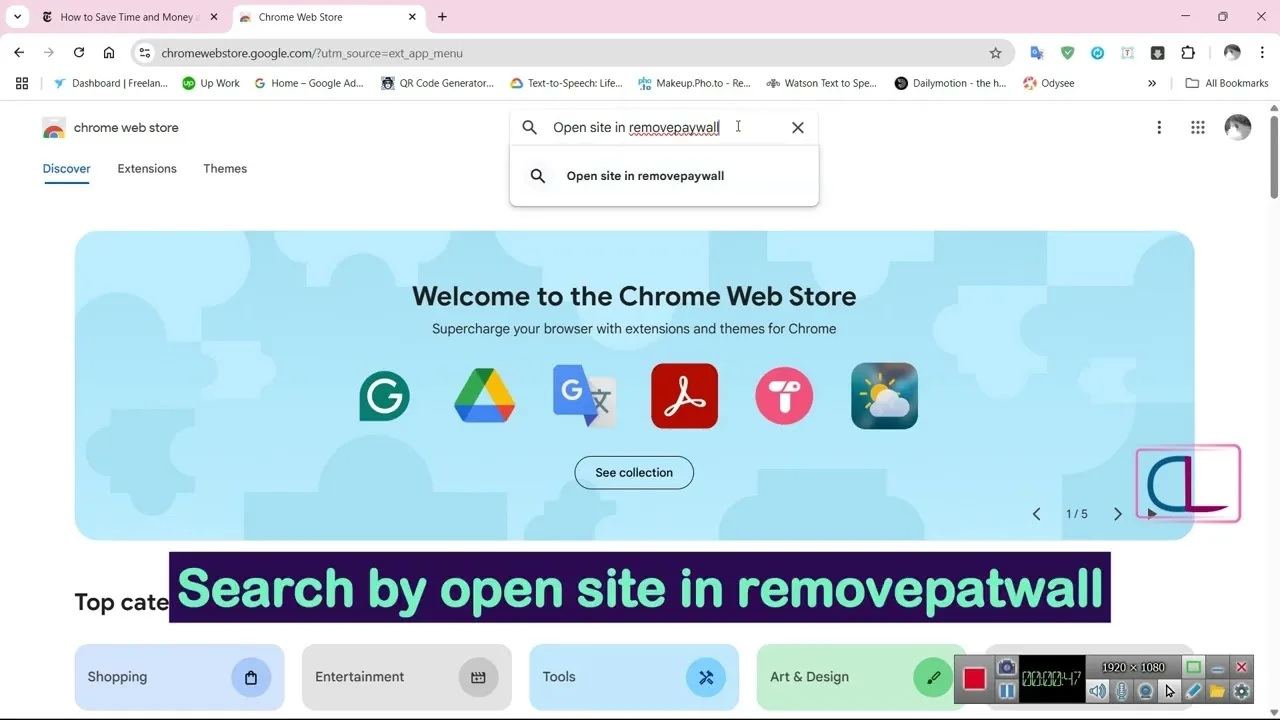
Task: Open the Up Work bookmark
Action: [x=211, y=83]
